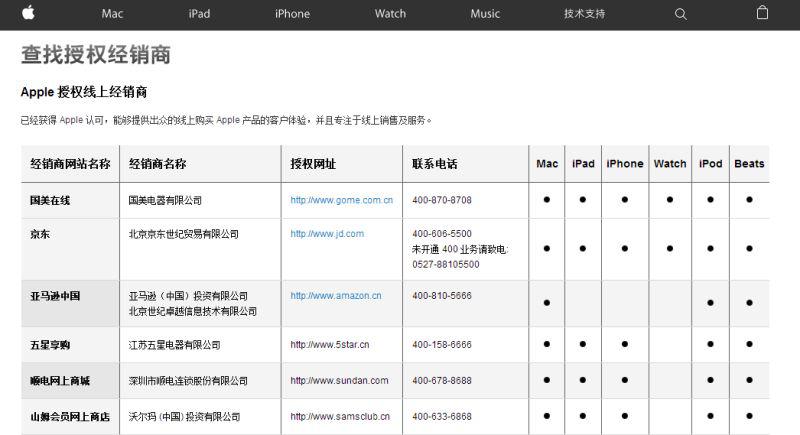Select the 五星享购 row name
Screen dimensions: 800x435
(x=49, y=345)
